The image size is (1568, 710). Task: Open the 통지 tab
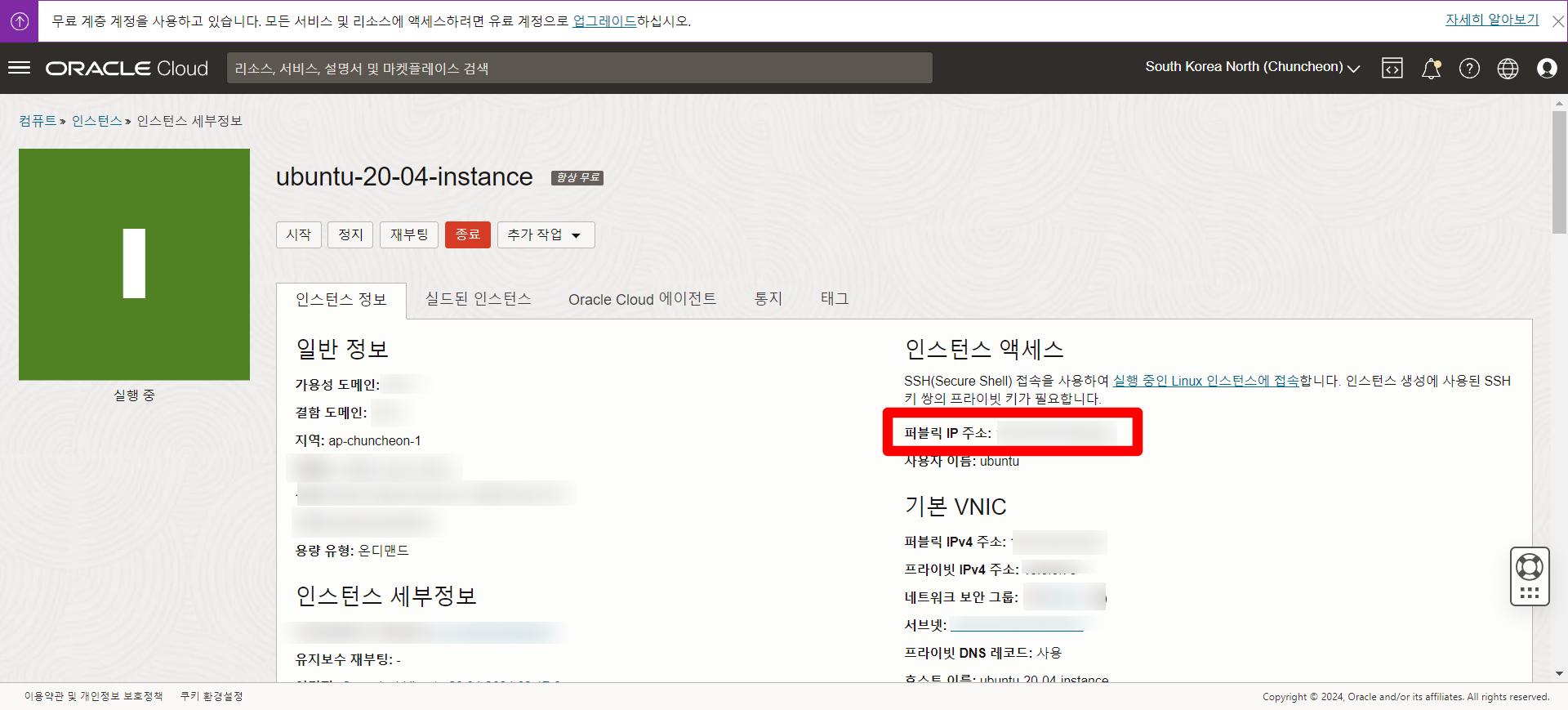point(768,299)
